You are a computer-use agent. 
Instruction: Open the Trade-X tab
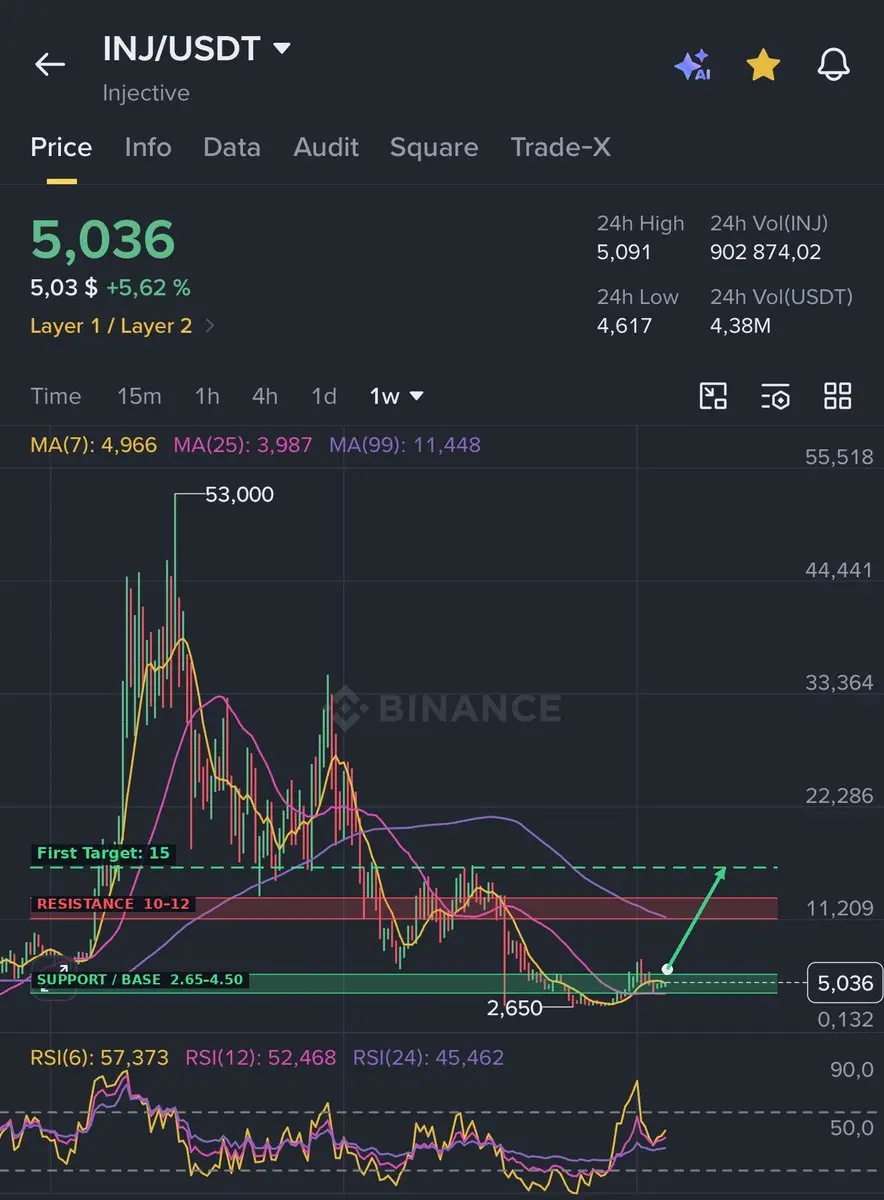click(x=561, y=148)
